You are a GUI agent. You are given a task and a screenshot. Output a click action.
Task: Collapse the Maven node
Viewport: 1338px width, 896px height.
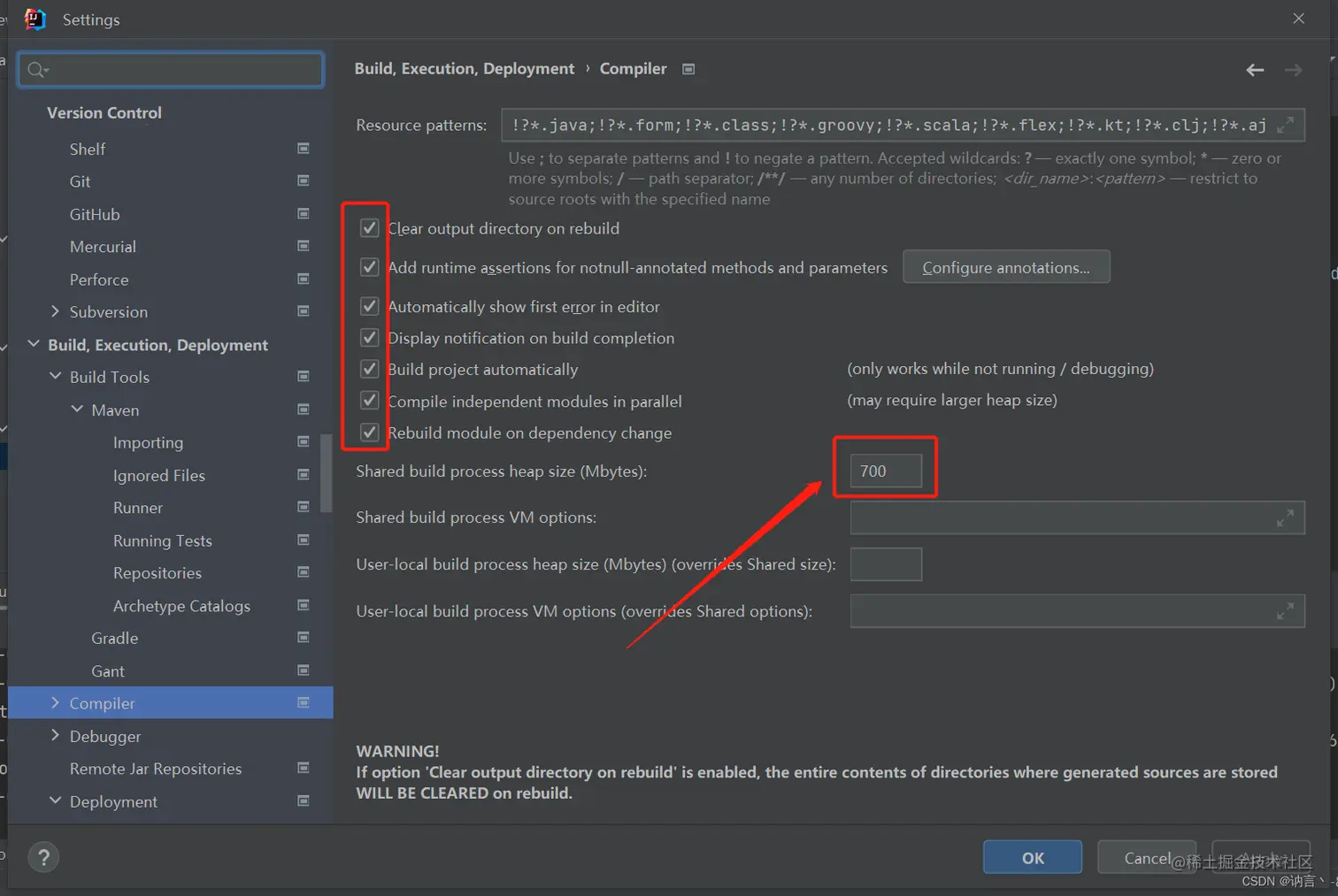tap(77, 410)
